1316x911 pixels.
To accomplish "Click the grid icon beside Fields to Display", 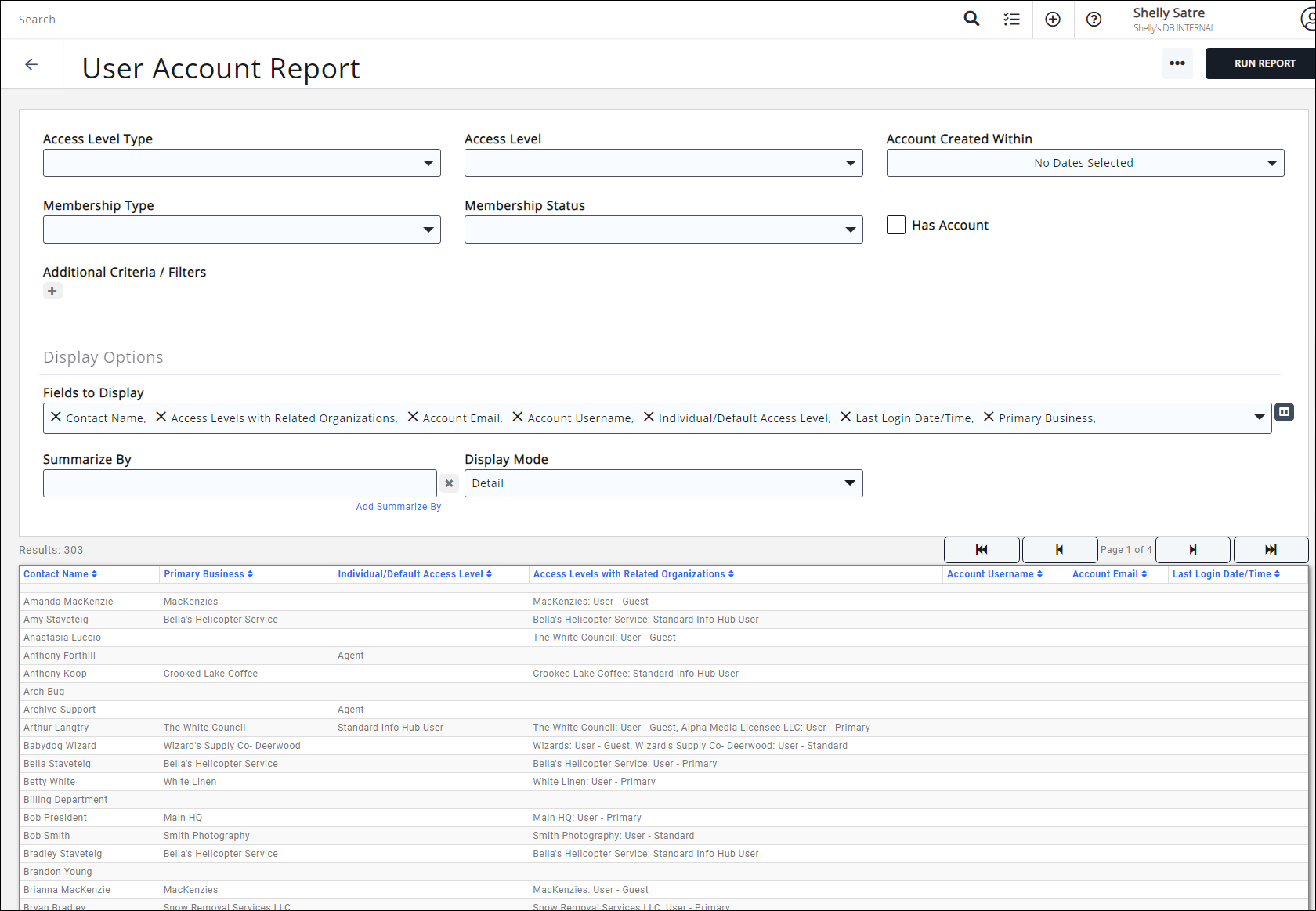I will [1284, 412].
